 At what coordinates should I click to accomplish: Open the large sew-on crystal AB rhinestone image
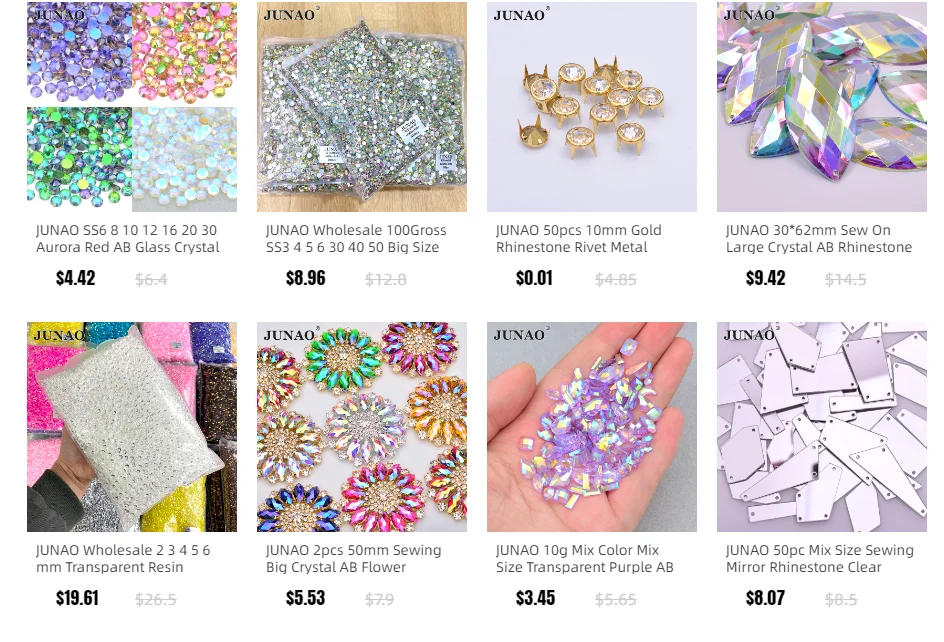822,107
